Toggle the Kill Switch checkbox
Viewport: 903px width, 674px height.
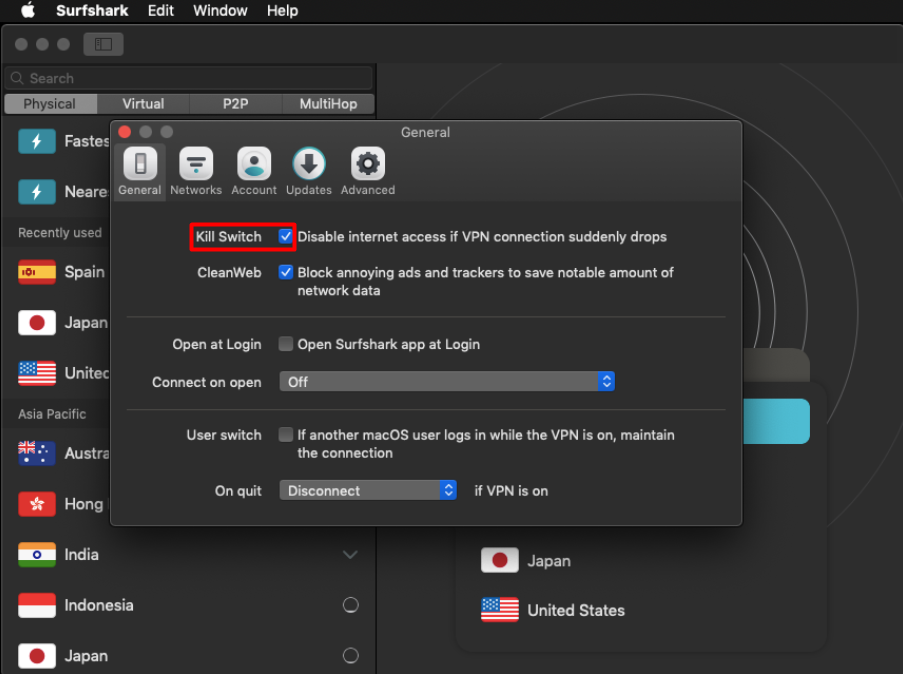click(x=286, y=236)
